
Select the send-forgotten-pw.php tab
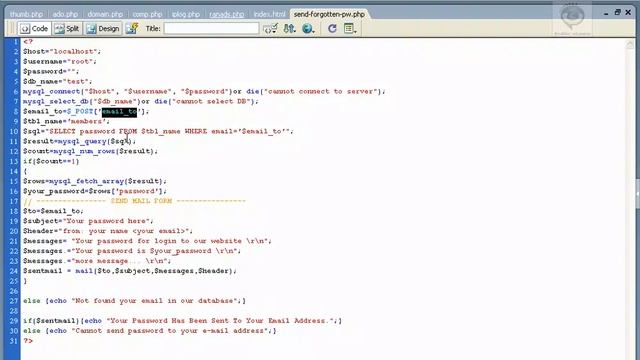click(329, 14)
